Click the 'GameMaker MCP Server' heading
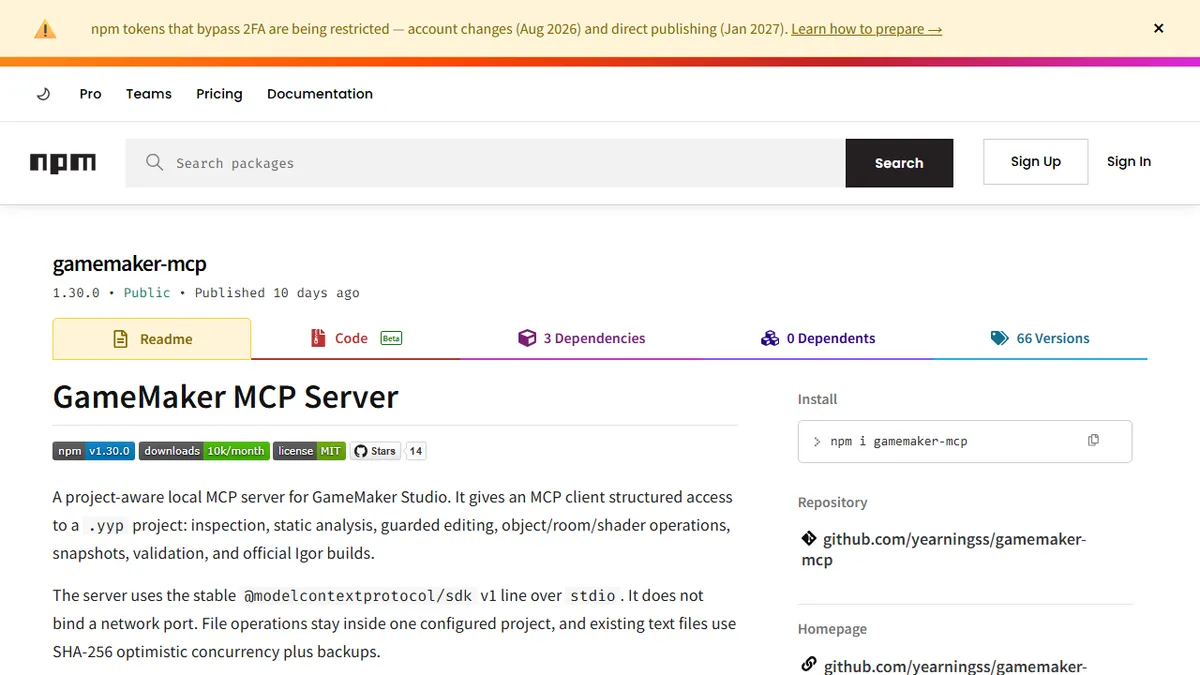This screenshot has width=1200, height=675. point(226,397)
